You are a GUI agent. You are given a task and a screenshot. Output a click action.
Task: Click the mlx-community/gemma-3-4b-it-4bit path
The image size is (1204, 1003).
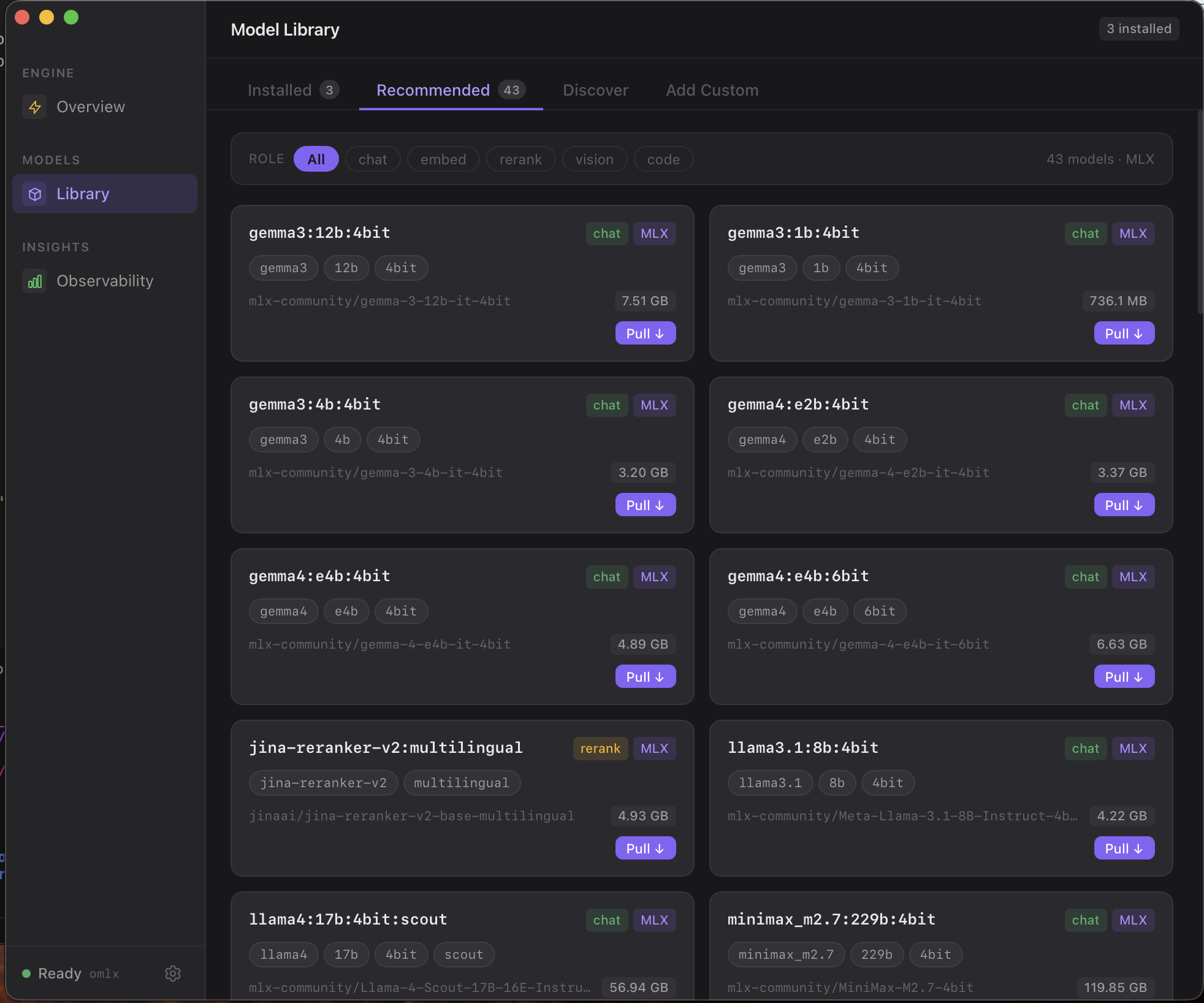(376, 473)
